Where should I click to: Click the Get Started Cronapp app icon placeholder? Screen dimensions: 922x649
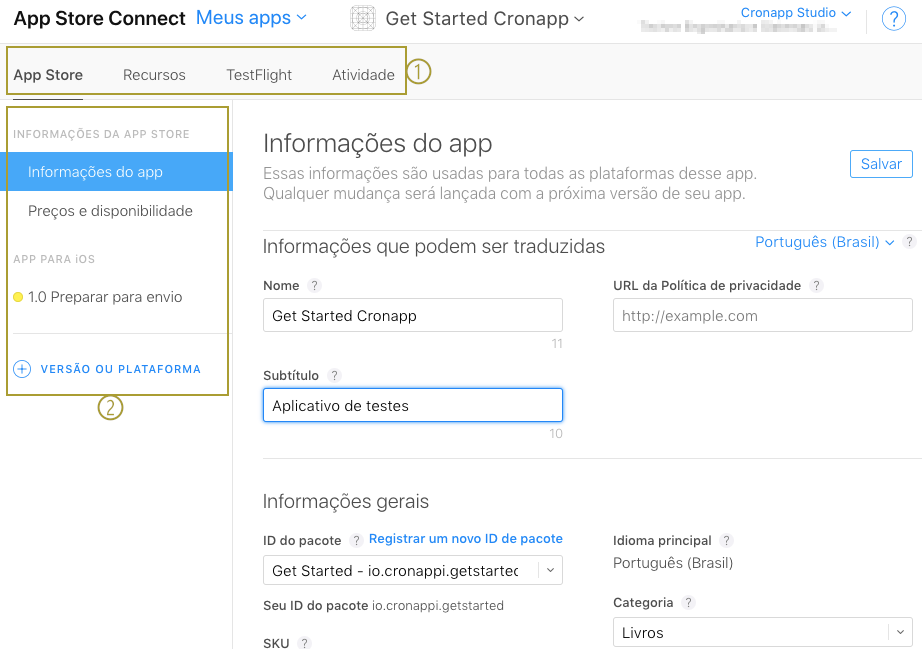(x=363, y=18)
